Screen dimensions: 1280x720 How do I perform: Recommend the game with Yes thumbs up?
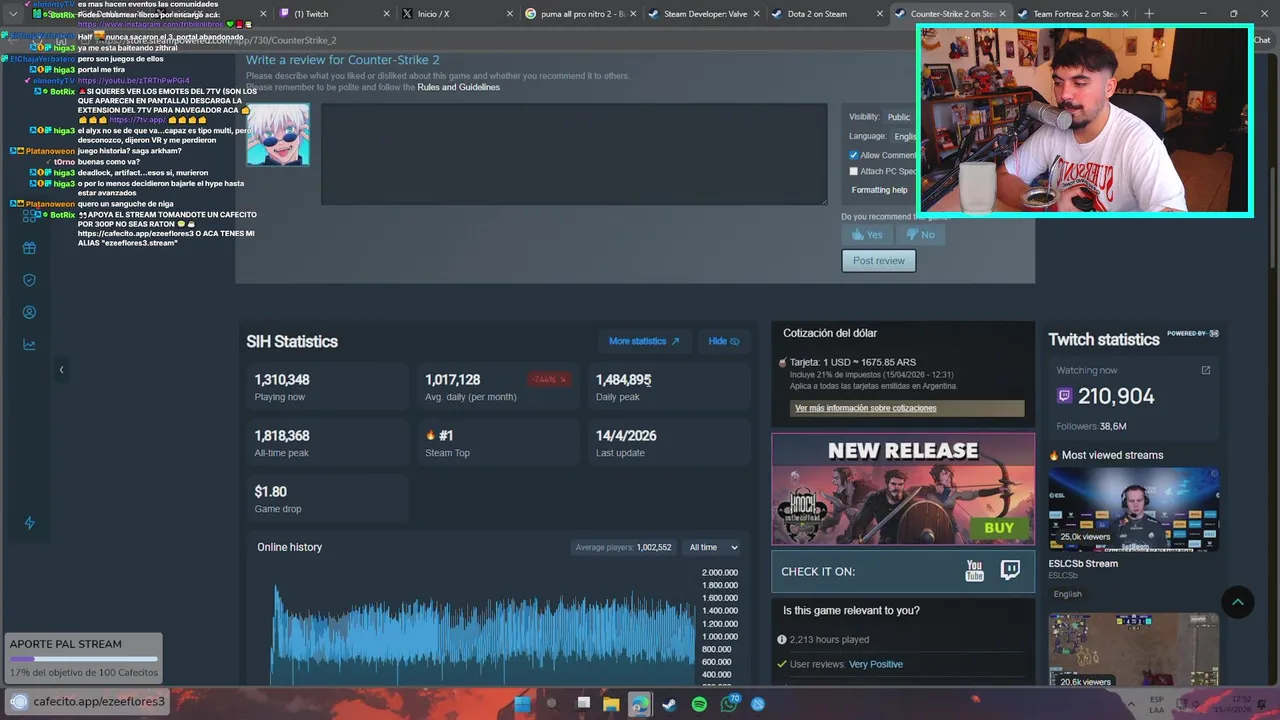pos(867,235)
